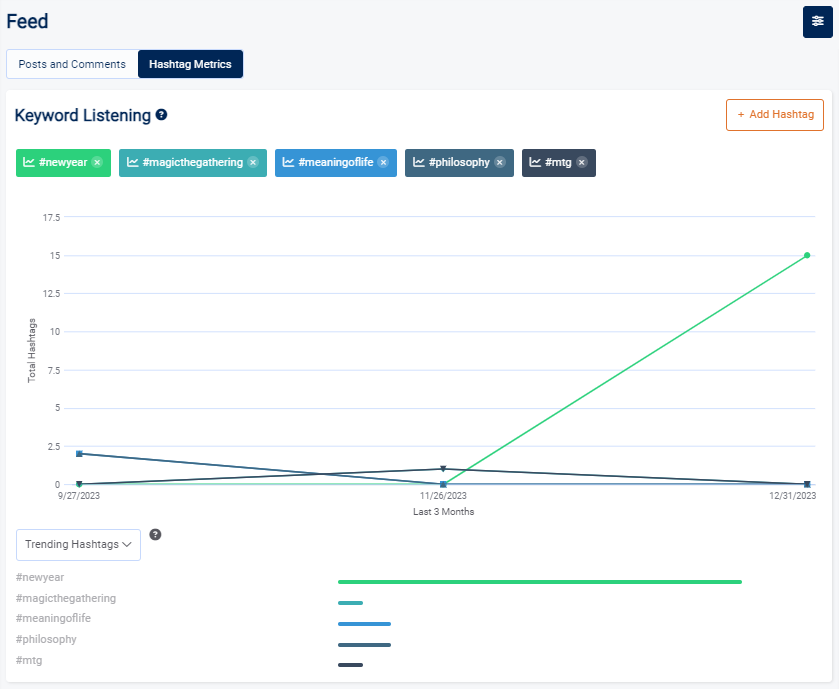This screenshot has width=839, height=689.
Task: Click the Keyword Listening help icon
Action: point(161,115)
